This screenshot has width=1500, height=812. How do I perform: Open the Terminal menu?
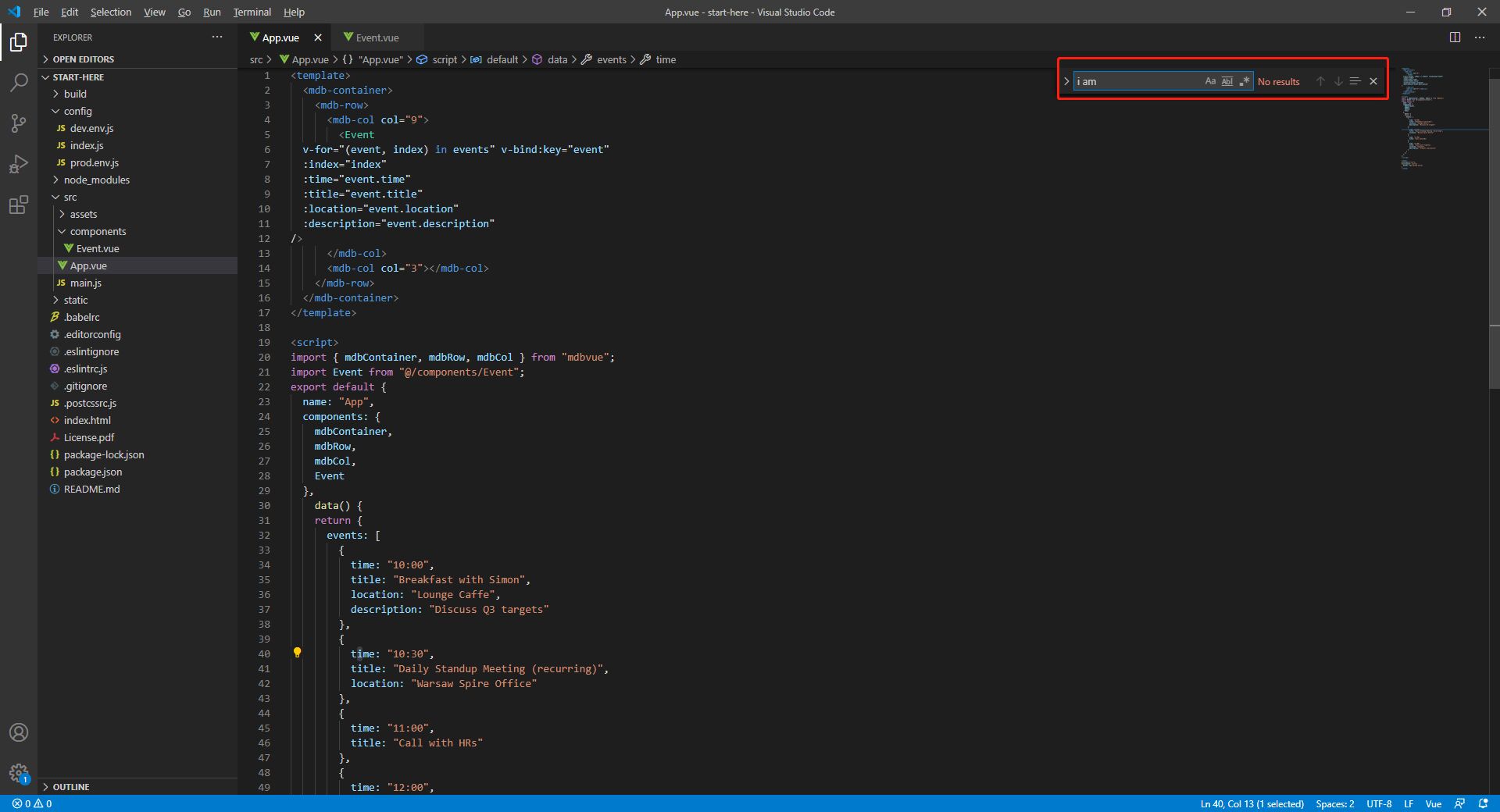coord(252,12)
